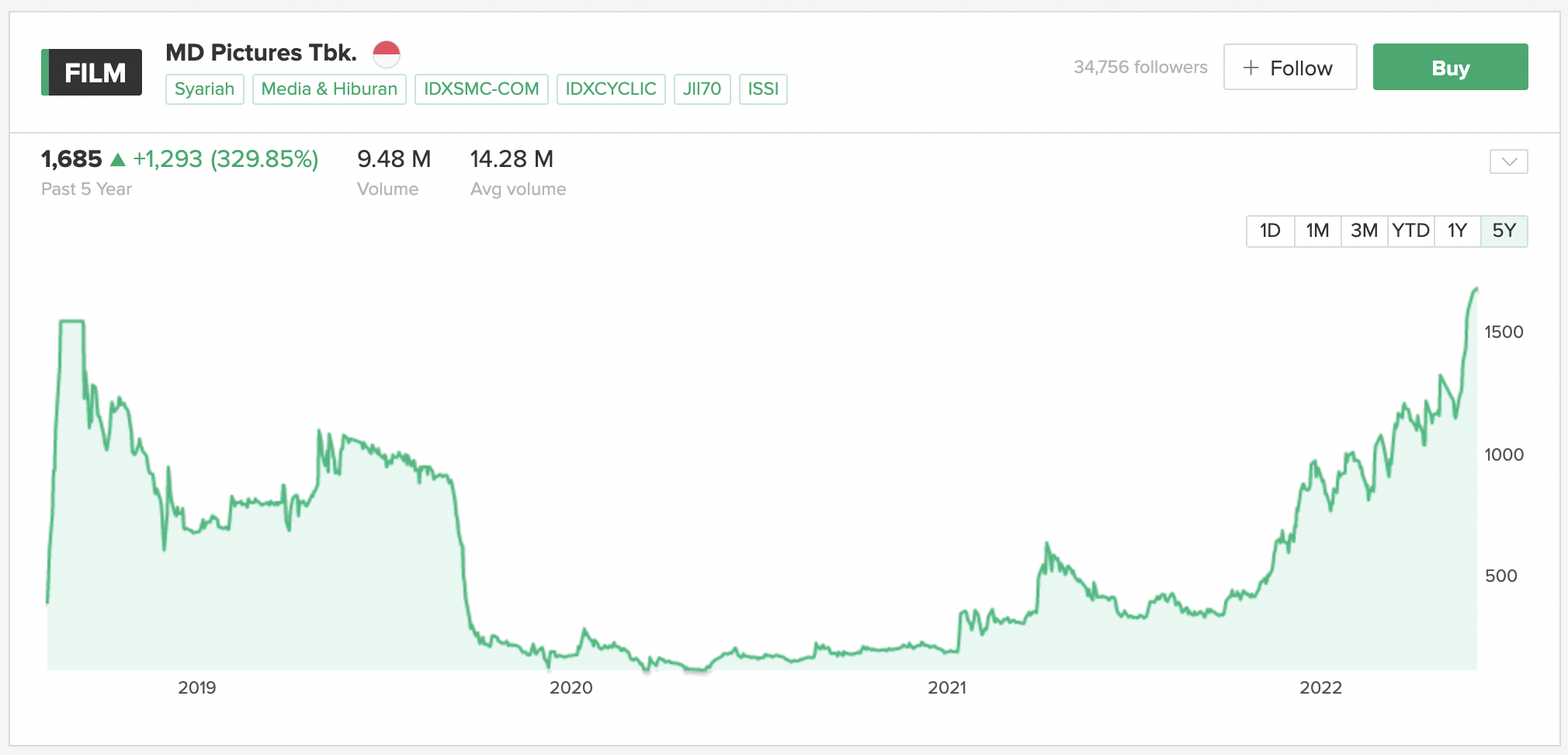
Task: Switch chart to YTD timeframe
Action: [x=1410, y=231]
